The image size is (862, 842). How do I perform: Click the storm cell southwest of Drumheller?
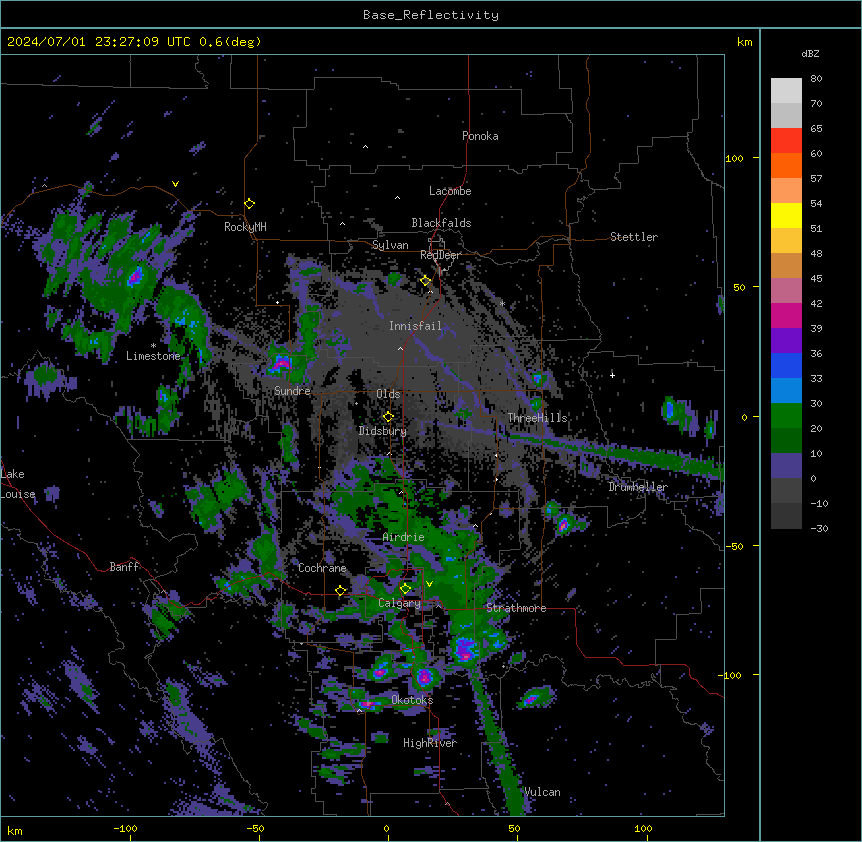[563, 524]
